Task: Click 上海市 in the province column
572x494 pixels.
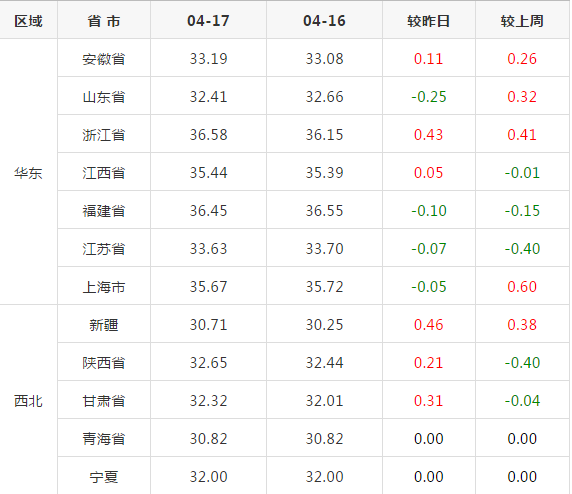Action: click(x=104, y=287)
